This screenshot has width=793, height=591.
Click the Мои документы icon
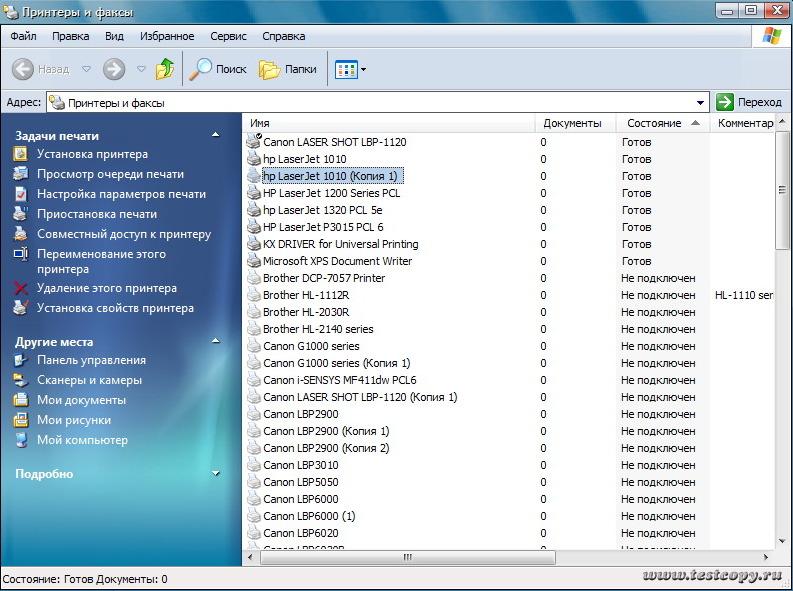(x=21, y=400)
